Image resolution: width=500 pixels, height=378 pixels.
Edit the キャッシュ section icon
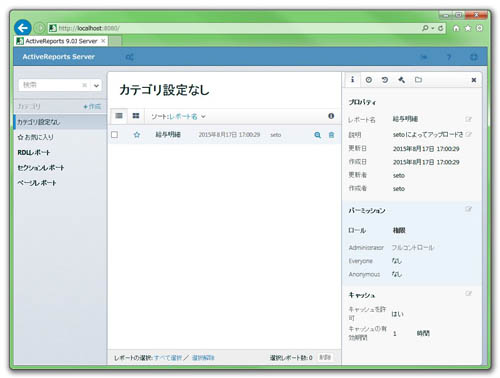[x=468, y=294]
